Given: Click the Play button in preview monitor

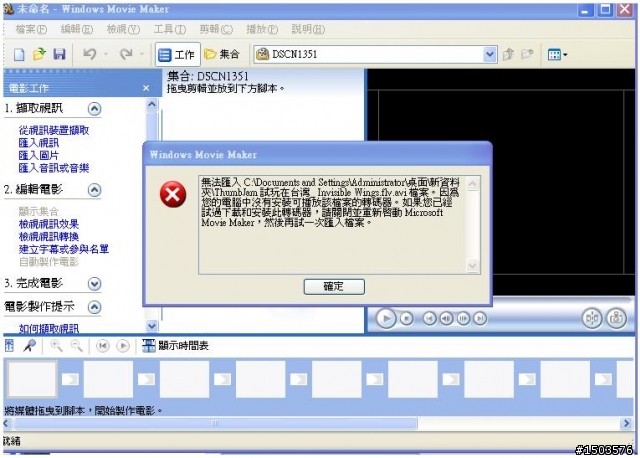Looking at the screenshot, I should (386, 318).
